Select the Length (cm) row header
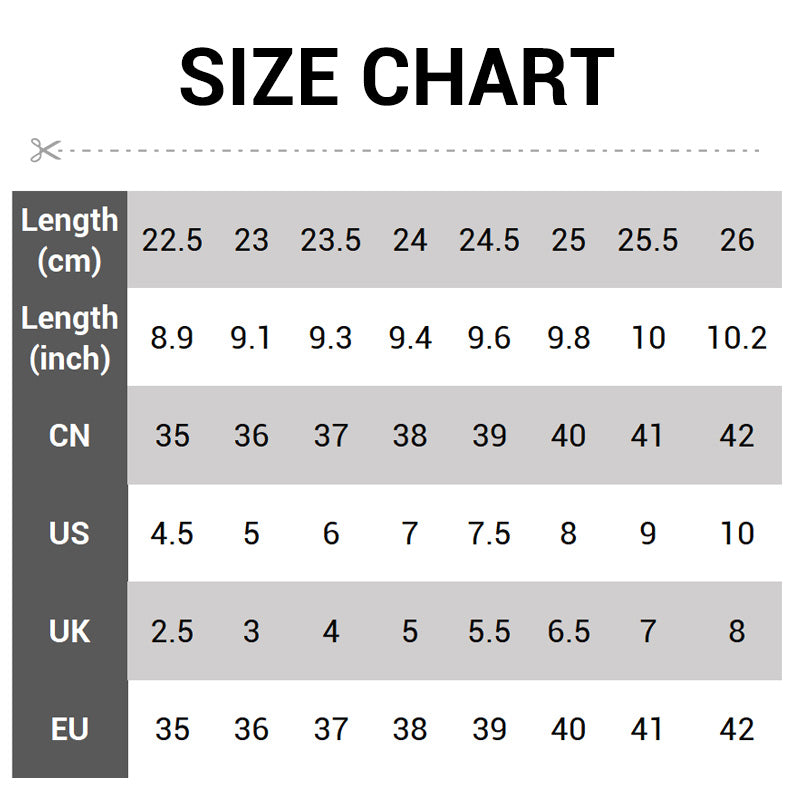 tap(69, 240)
